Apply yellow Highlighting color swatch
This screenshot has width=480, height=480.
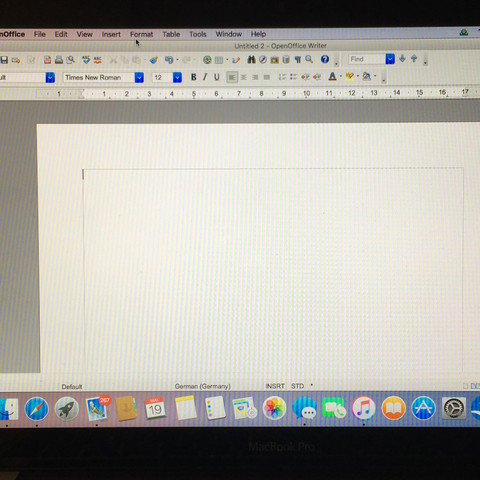(349, 77)
